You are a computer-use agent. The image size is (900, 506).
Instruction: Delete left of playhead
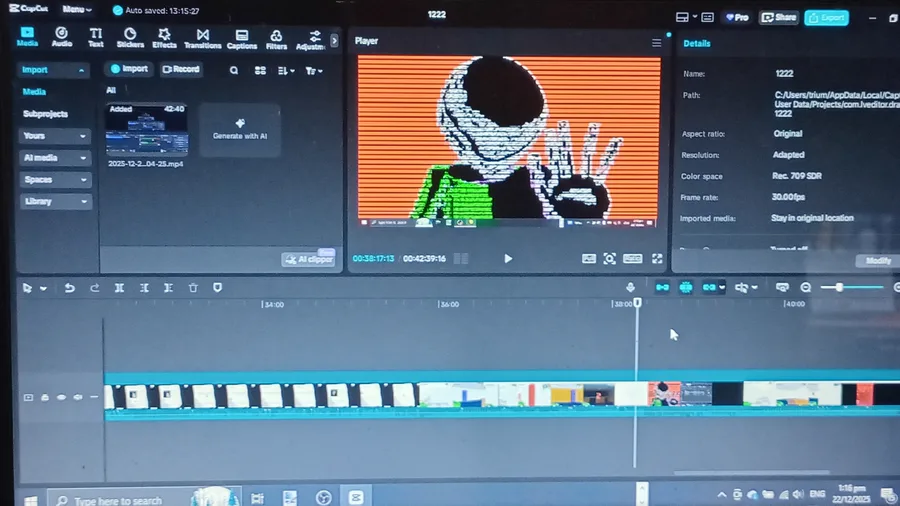coord(144,287)
